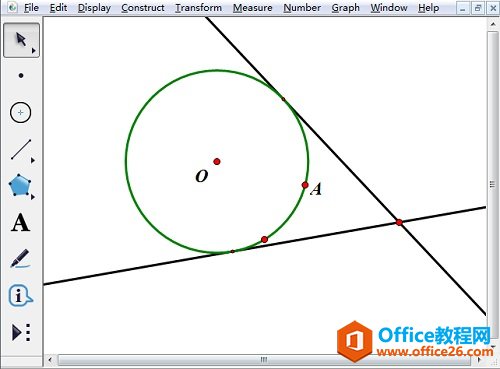Viewport: 500px width, 369px height.
Task: Select center point O of the circle
Action: tap(217, 162)
